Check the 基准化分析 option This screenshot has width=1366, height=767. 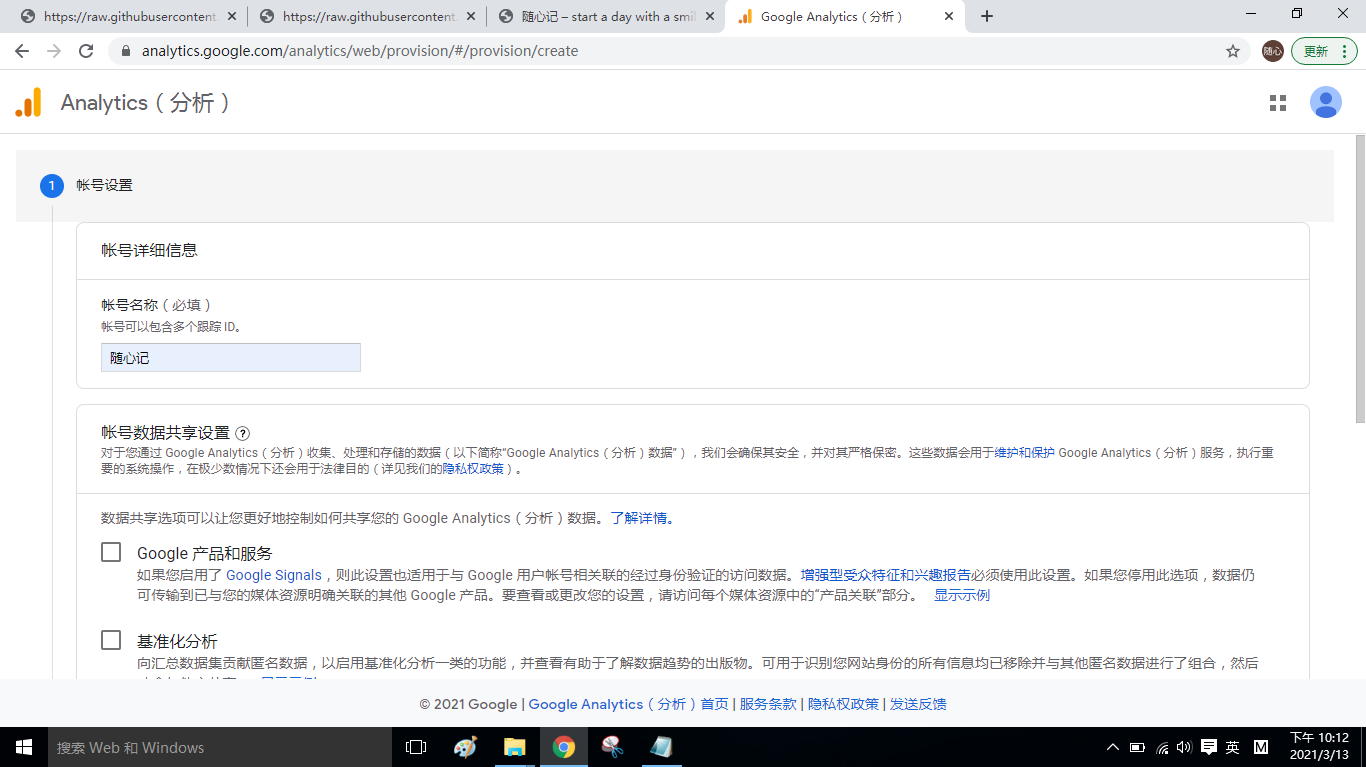[110, 640]
